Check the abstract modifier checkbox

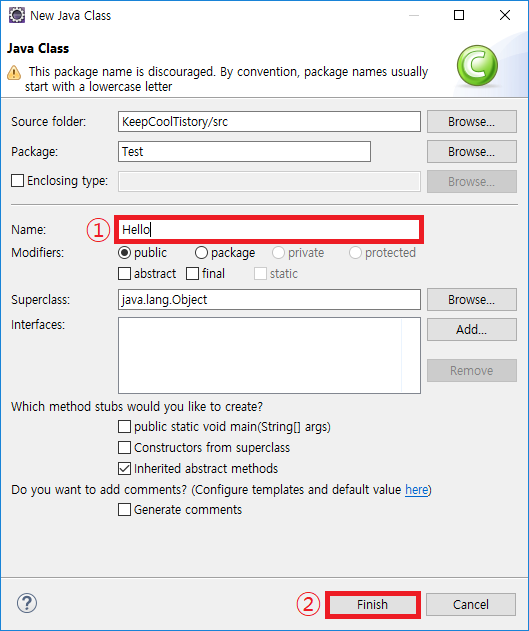coord(124,274)
